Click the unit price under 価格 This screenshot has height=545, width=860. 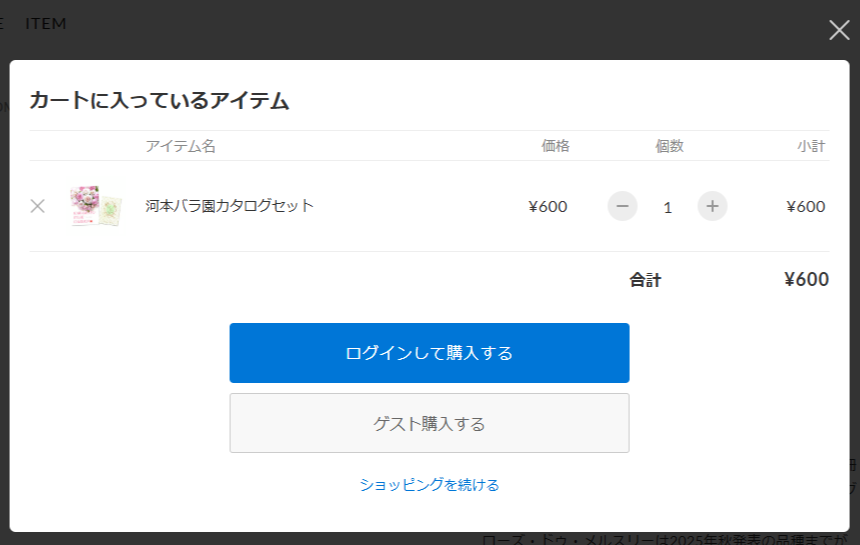tap(548, 207)
